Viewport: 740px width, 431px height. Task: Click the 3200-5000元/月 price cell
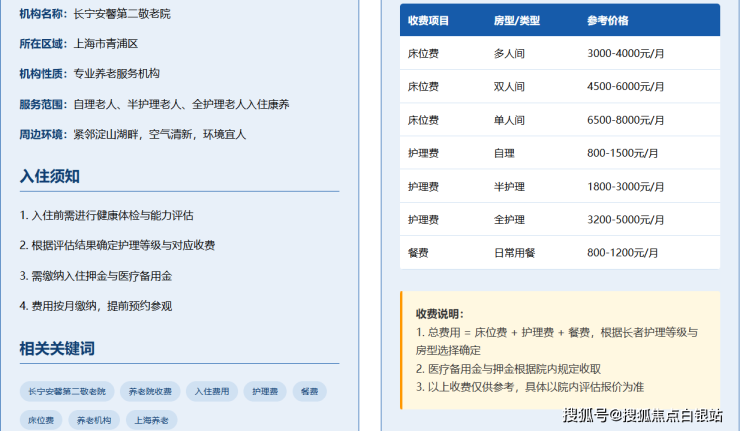coord(625,220)
